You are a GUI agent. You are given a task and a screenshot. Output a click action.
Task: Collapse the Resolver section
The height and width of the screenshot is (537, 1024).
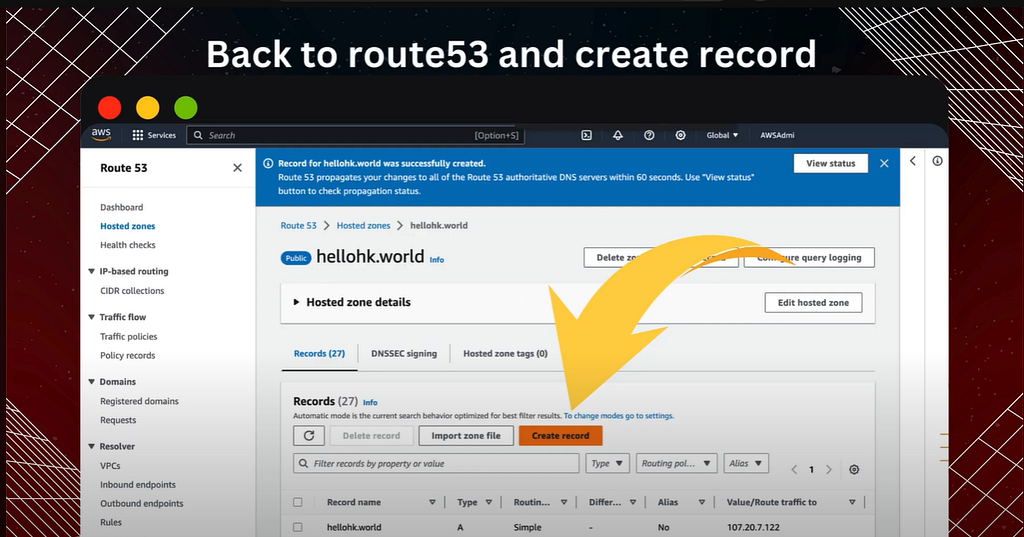(91, 446)
